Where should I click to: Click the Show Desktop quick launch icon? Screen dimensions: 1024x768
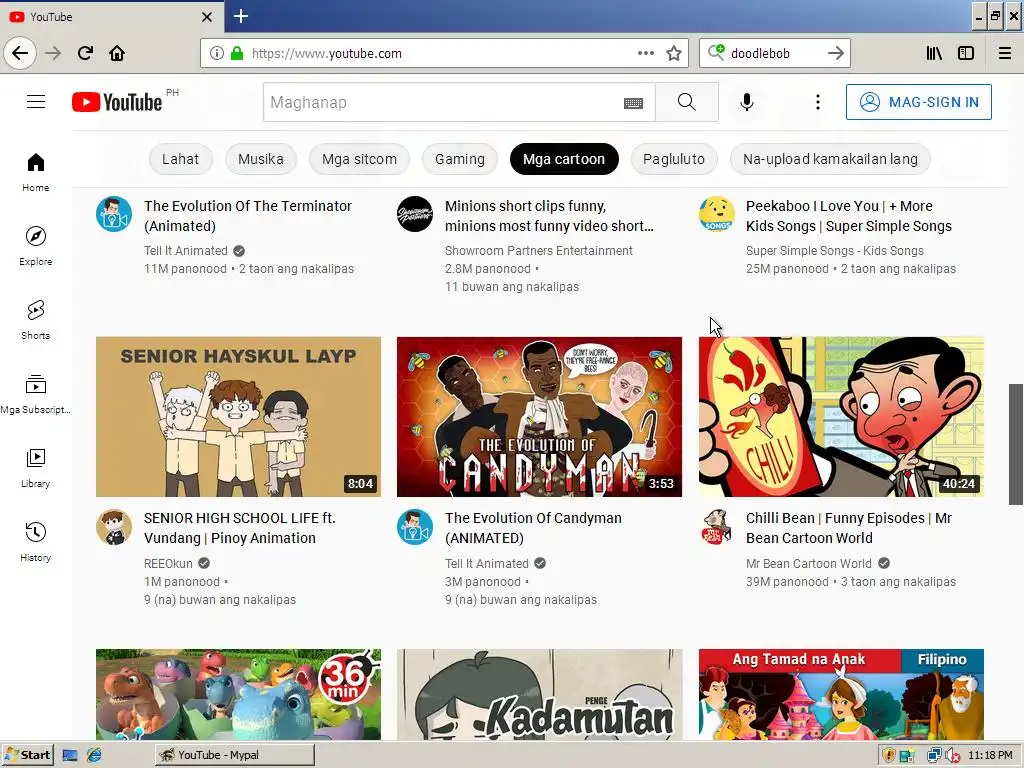[x=70, y=756]
